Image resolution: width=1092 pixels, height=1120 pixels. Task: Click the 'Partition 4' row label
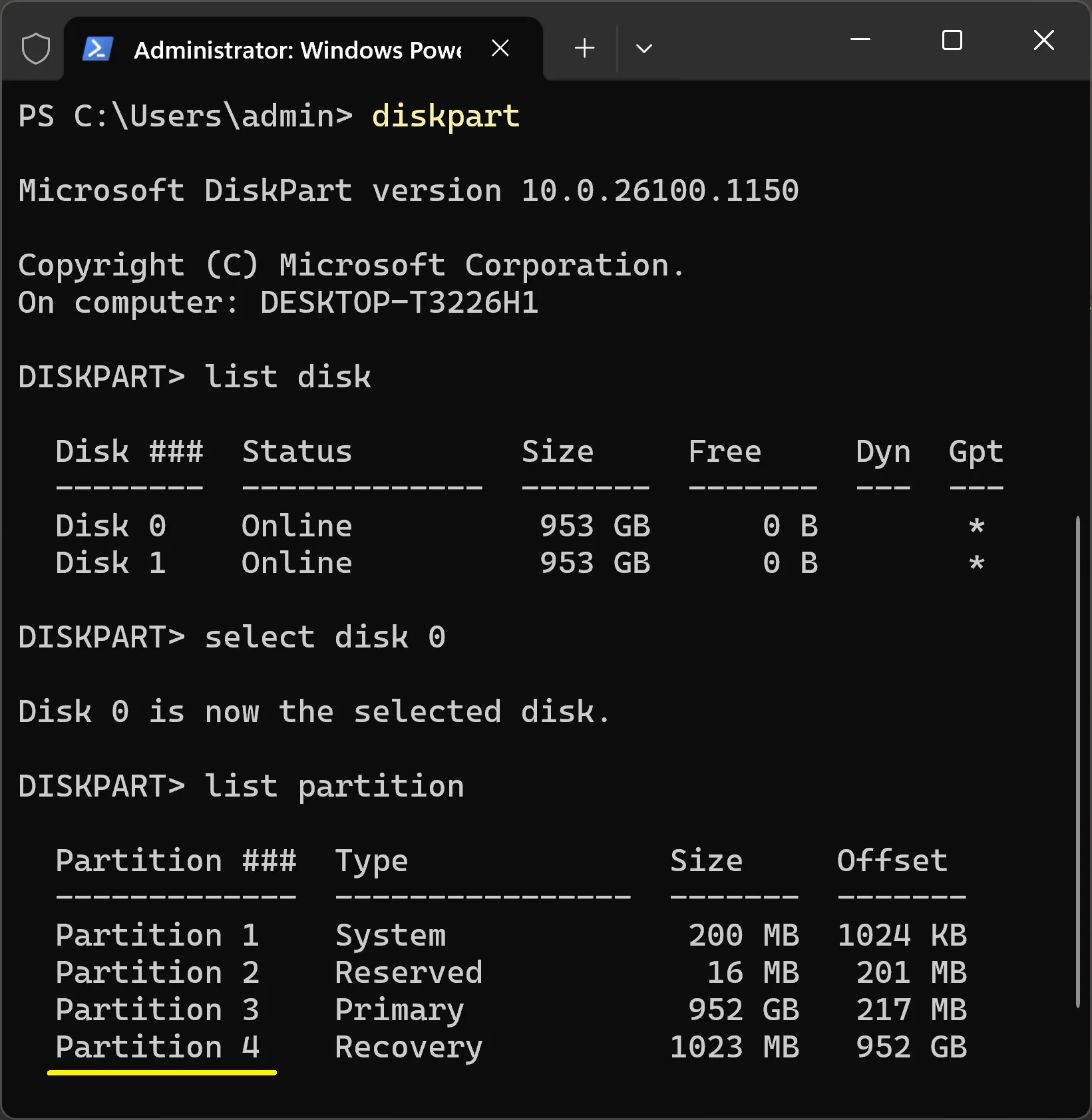point(157,1047)
